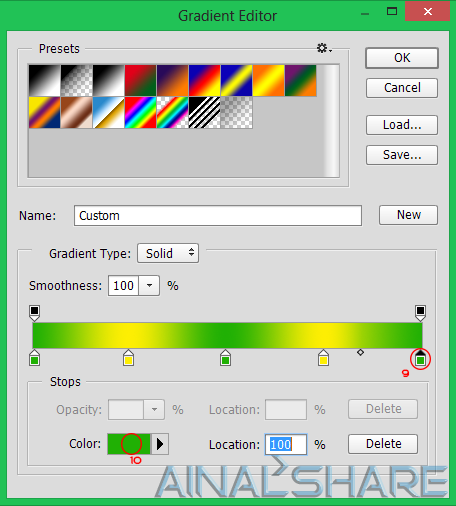Select the left opacity stop
456x506 pixels.
tap(34, 313)
